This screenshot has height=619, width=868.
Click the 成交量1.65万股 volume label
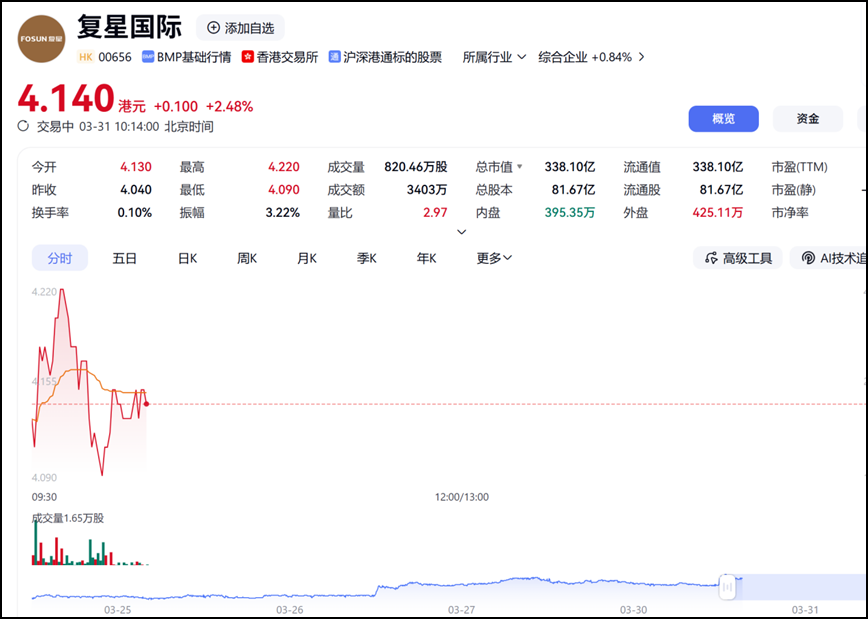(68, 518)
